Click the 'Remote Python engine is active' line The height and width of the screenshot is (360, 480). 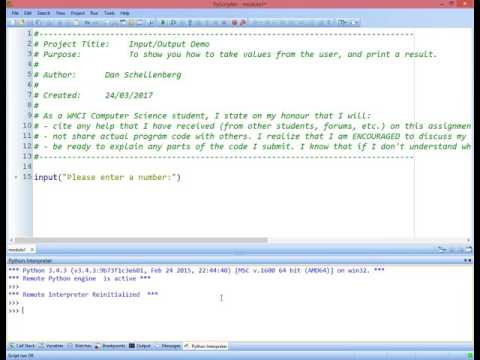[x=79, y=278]
